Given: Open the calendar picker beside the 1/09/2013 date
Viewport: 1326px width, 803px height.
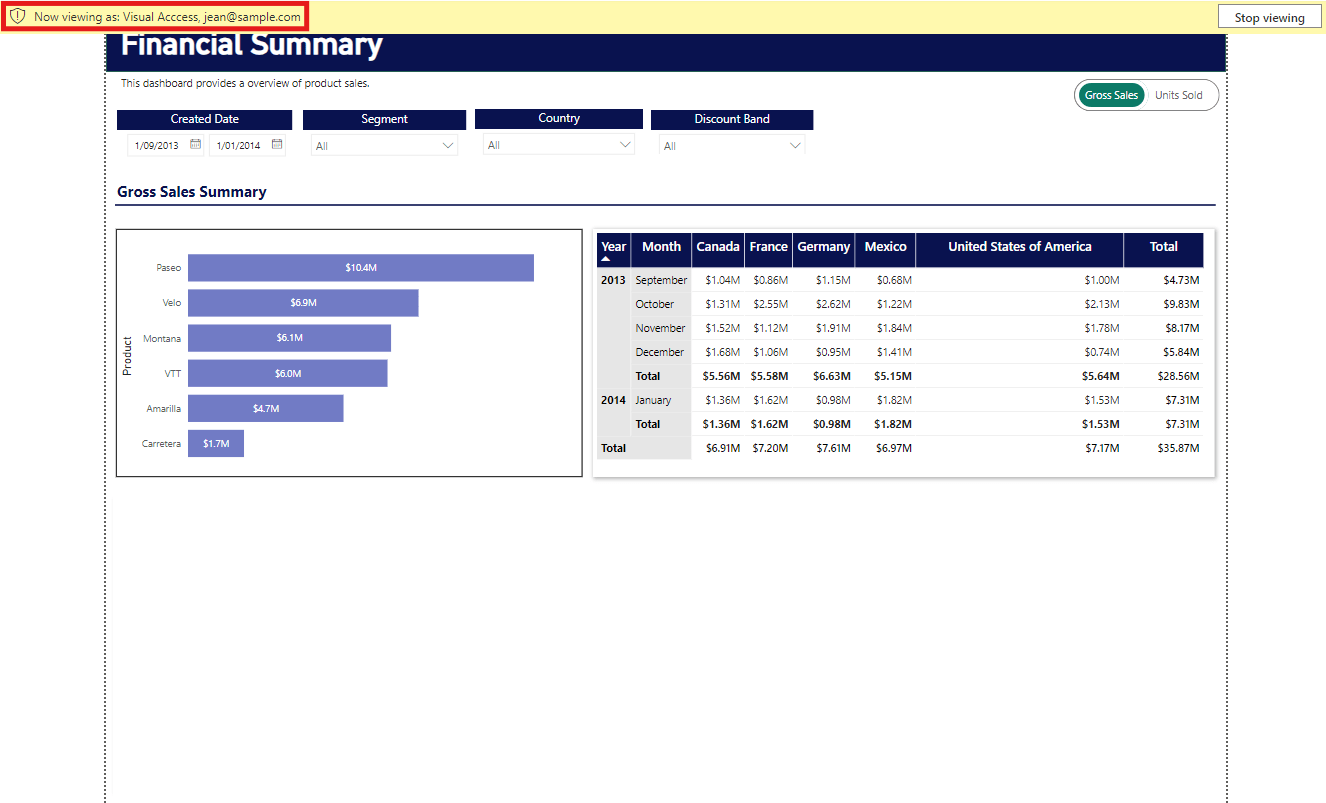Looking at the screenshot, I should [196, 145].
